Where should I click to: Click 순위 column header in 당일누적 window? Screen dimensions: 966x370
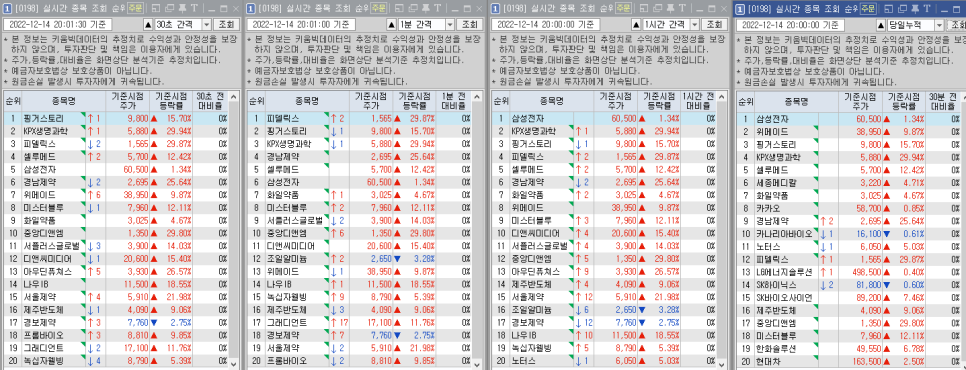point(745,101)
